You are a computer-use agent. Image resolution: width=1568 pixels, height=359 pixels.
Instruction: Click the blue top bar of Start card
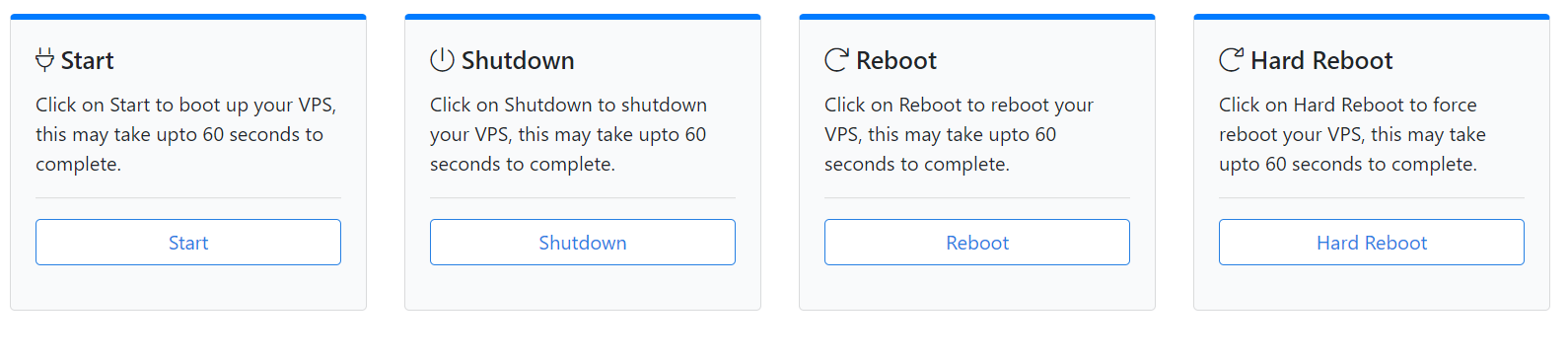coord(188,17)
